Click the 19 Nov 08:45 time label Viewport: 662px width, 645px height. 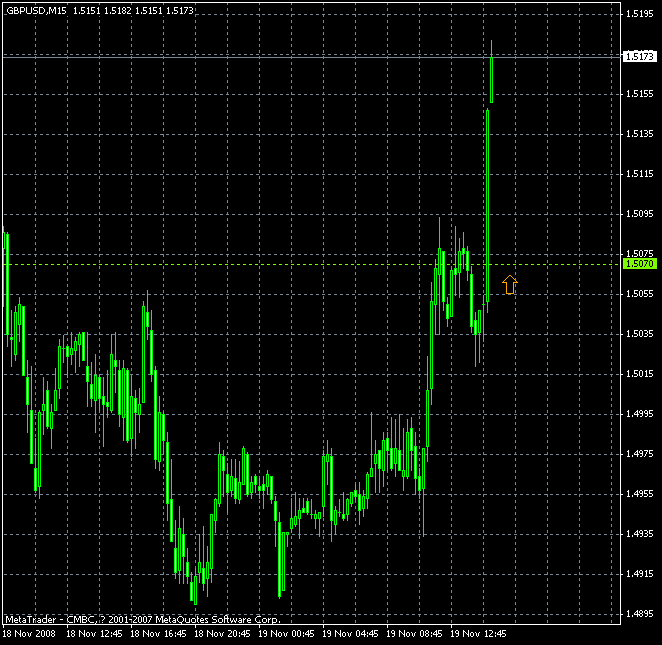click(414, 634)
